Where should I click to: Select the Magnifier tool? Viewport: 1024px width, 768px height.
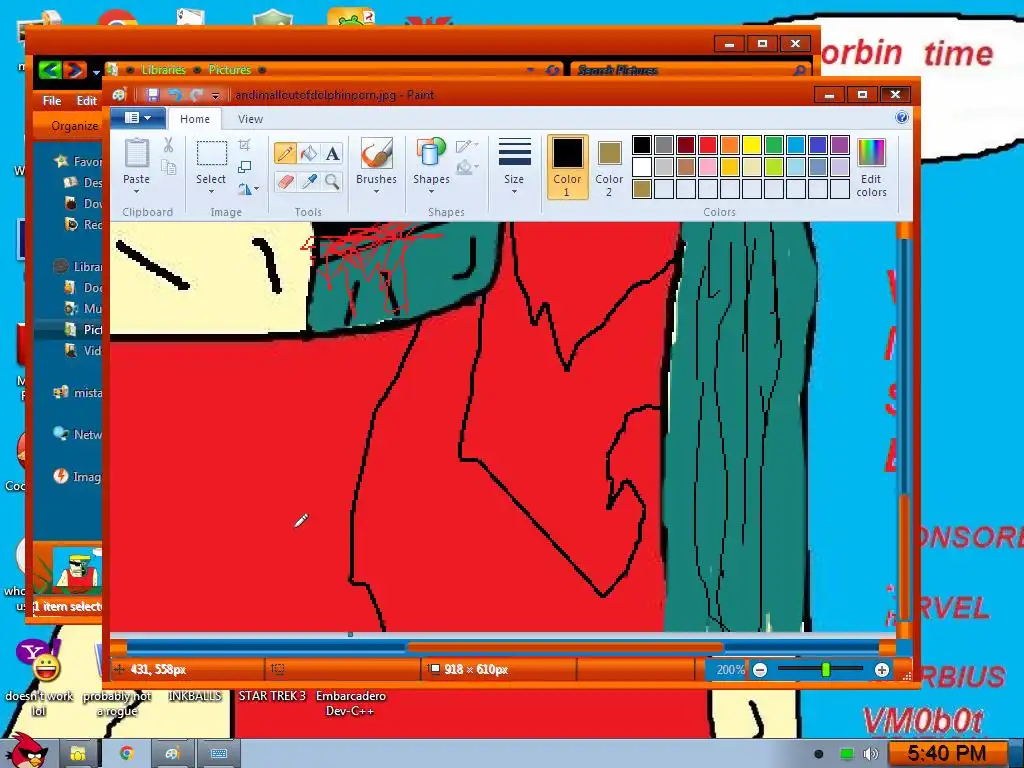coord(332,182)
